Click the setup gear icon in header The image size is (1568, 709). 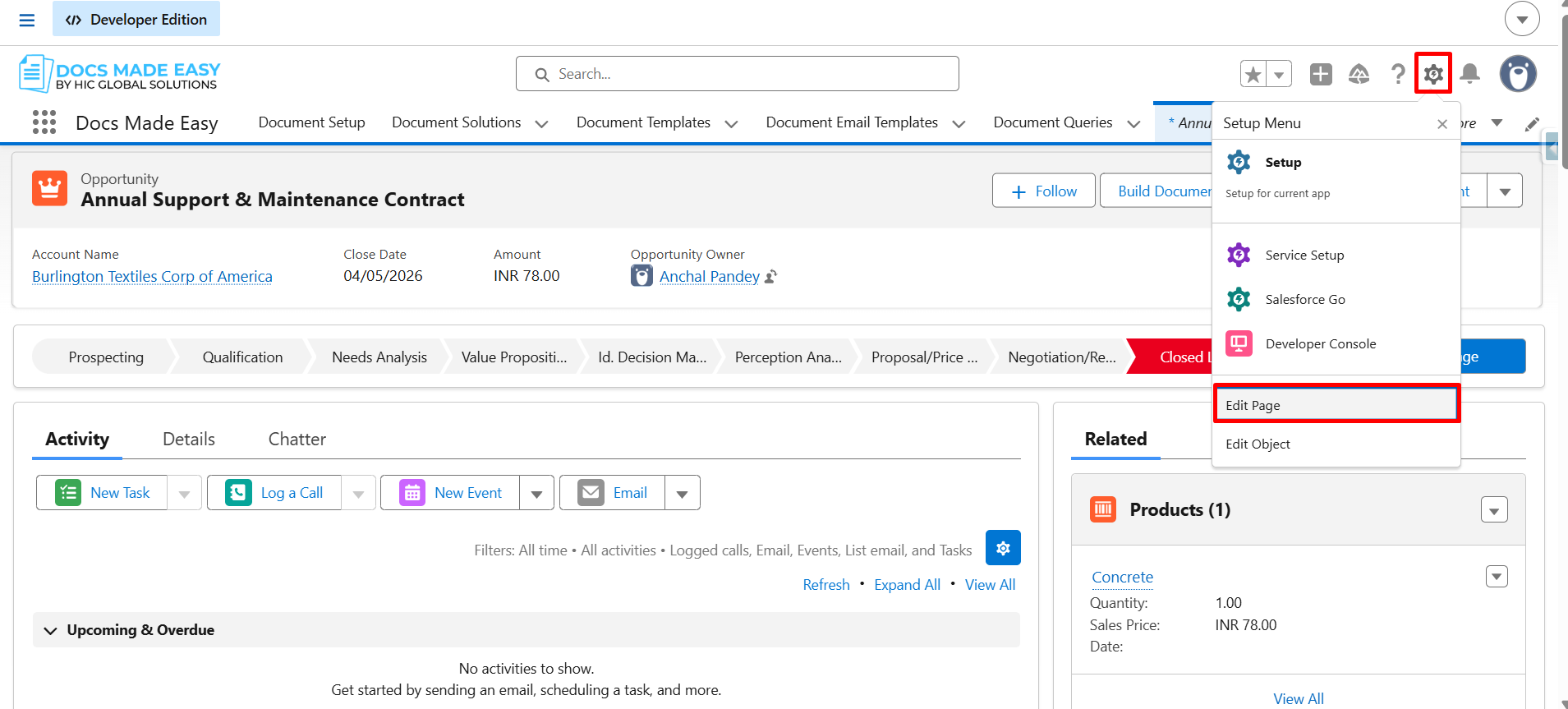pyautogui.click(x=1433, y=74)
